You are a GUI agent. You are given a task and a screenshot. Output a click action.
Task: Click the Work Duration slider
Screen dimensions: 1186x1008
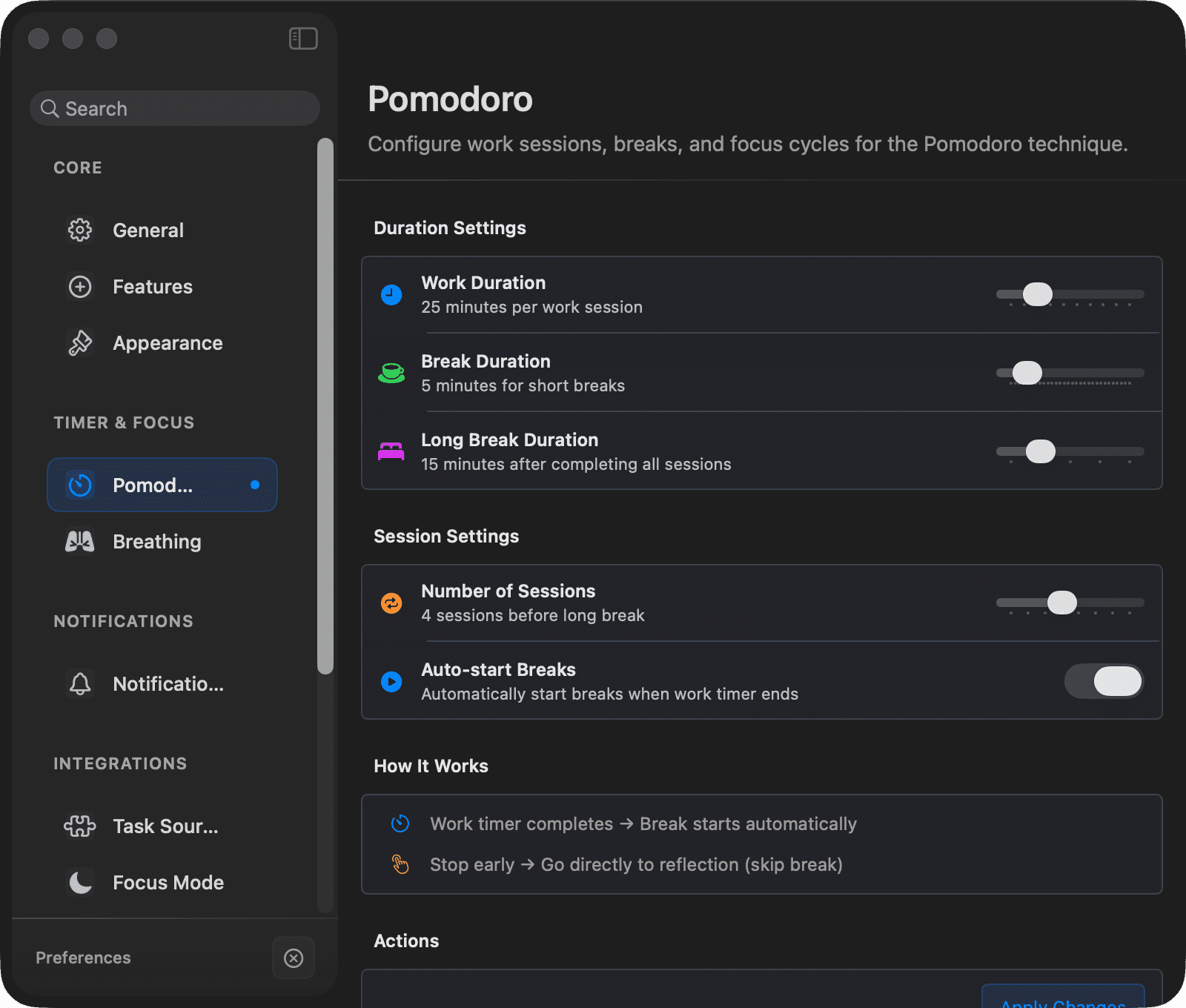tap(1070, 294)
